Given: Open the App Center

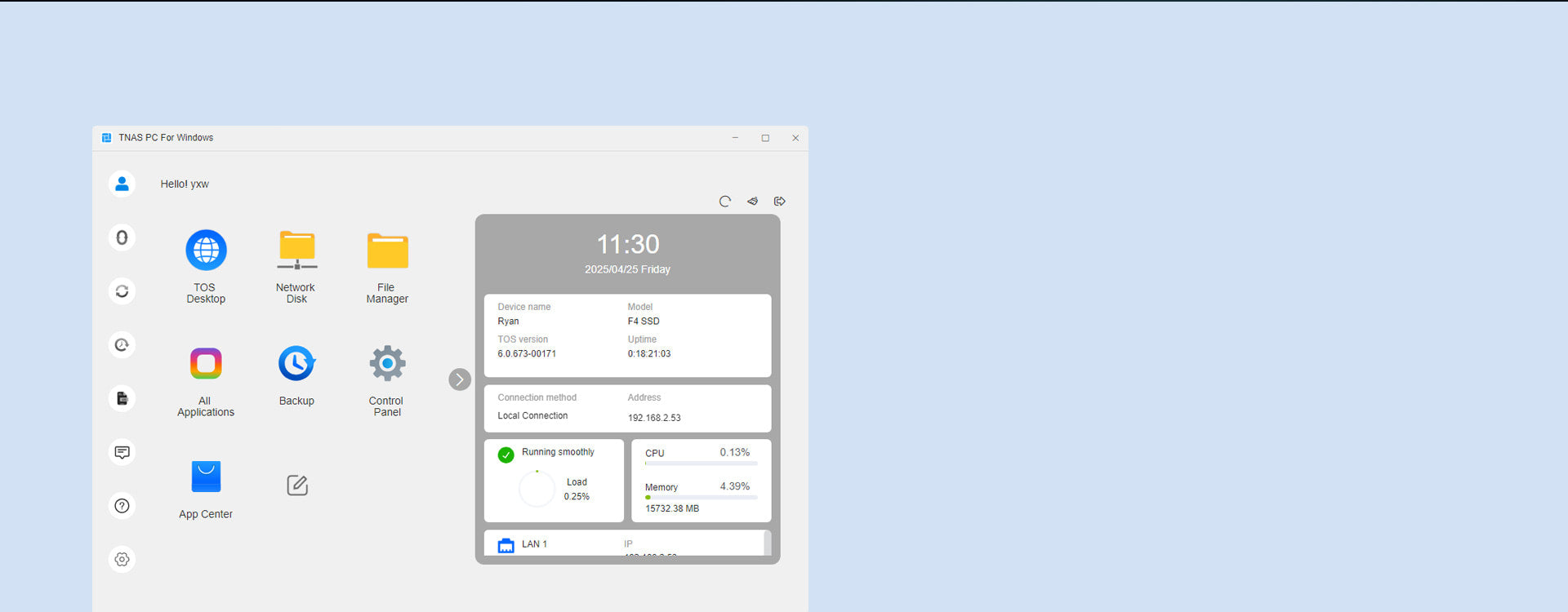Looking at the screenshot, I should click(x=206, y=477).
